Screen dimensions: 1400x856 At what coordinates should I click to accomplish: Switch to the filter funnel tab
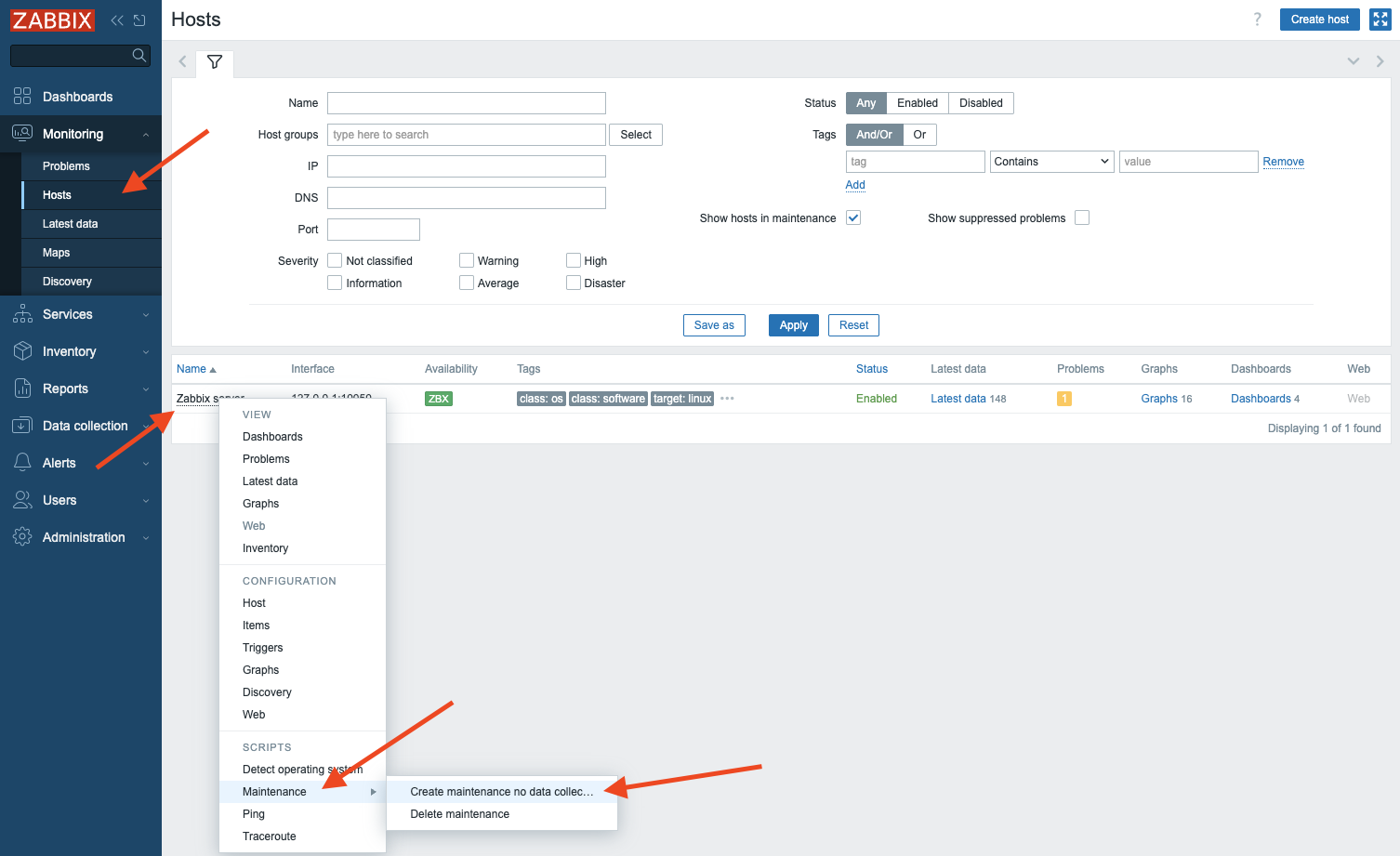coord(215,62)
